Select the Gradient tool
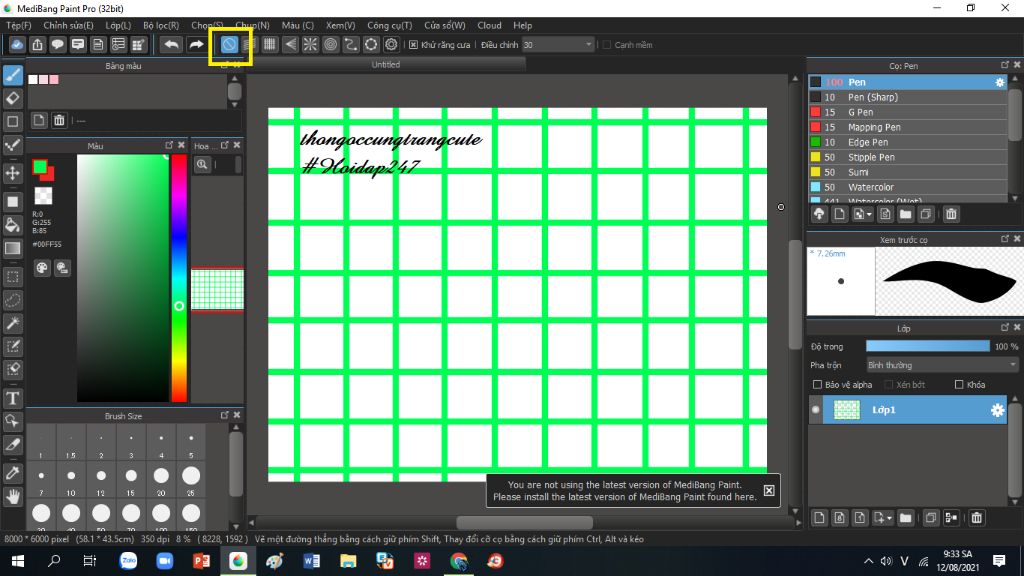1024x576 pixels. 12,248
